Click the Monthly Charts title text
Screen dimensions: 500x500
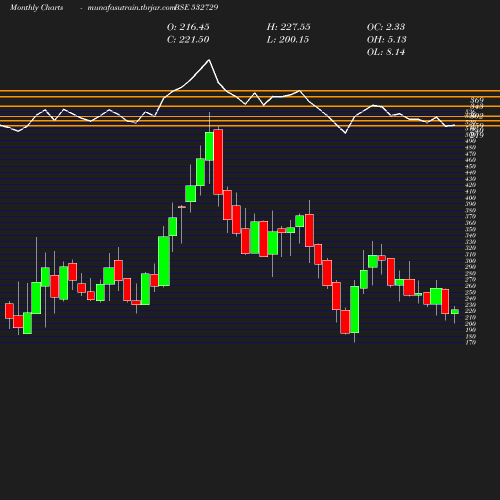tap(36, 7)
